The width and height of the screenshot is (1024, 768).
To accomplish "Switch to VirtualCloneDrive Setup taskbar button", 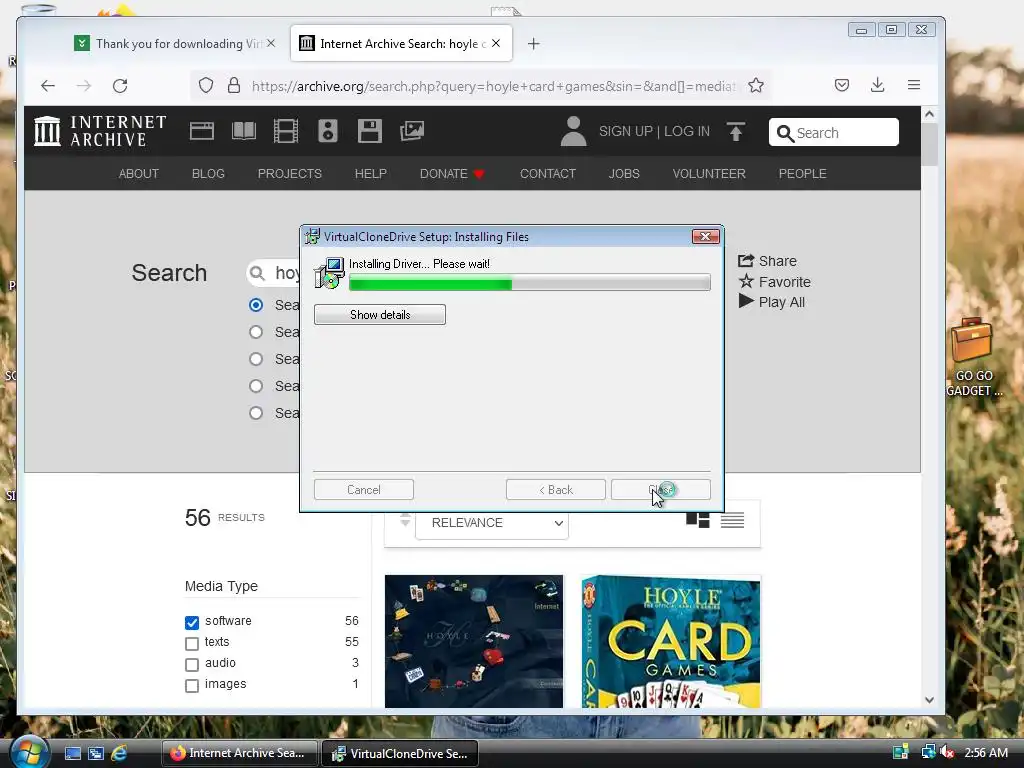I will pos(400,754).
